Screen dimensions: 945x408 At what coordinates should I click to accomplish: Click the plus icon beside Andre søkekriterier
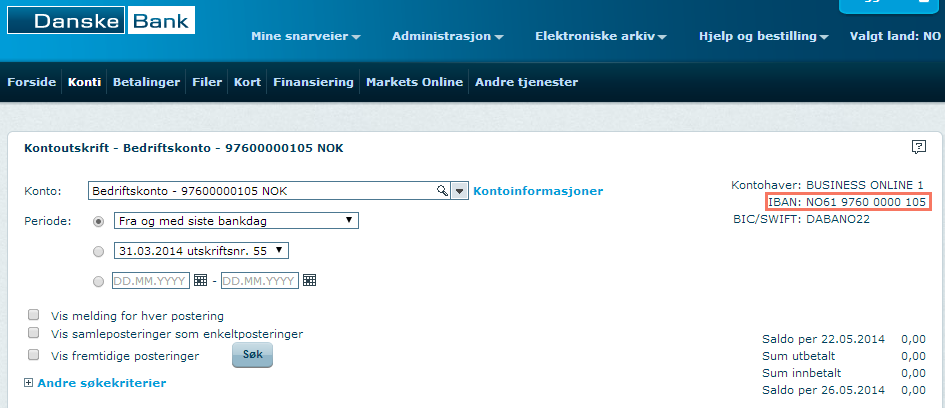28,383
